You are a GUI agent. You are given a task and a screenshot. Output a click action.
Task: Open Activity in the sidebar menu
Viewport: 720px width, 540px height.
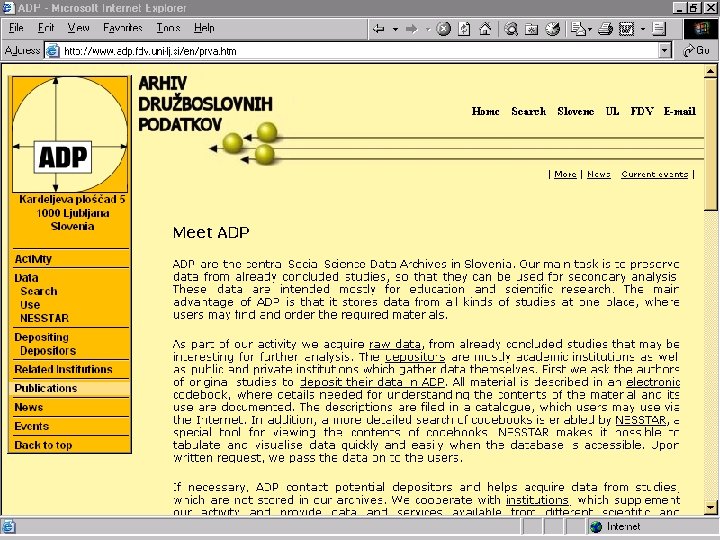pos(33,259)
